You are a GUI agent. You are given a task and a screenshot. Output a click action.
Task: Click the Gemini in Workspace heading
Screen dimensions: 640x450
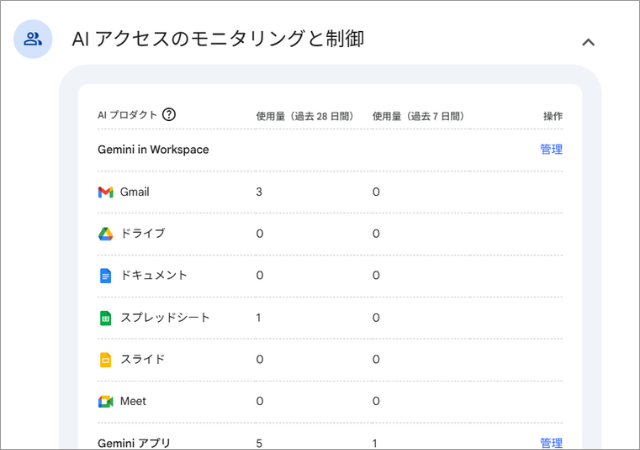pos(153,150)
